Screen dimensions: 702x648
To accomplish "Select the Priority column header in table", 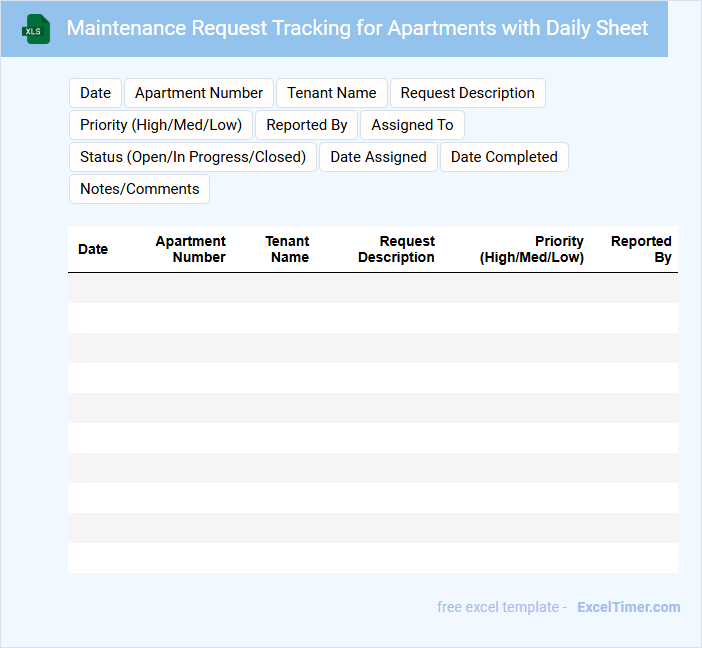I will (532, 249).
